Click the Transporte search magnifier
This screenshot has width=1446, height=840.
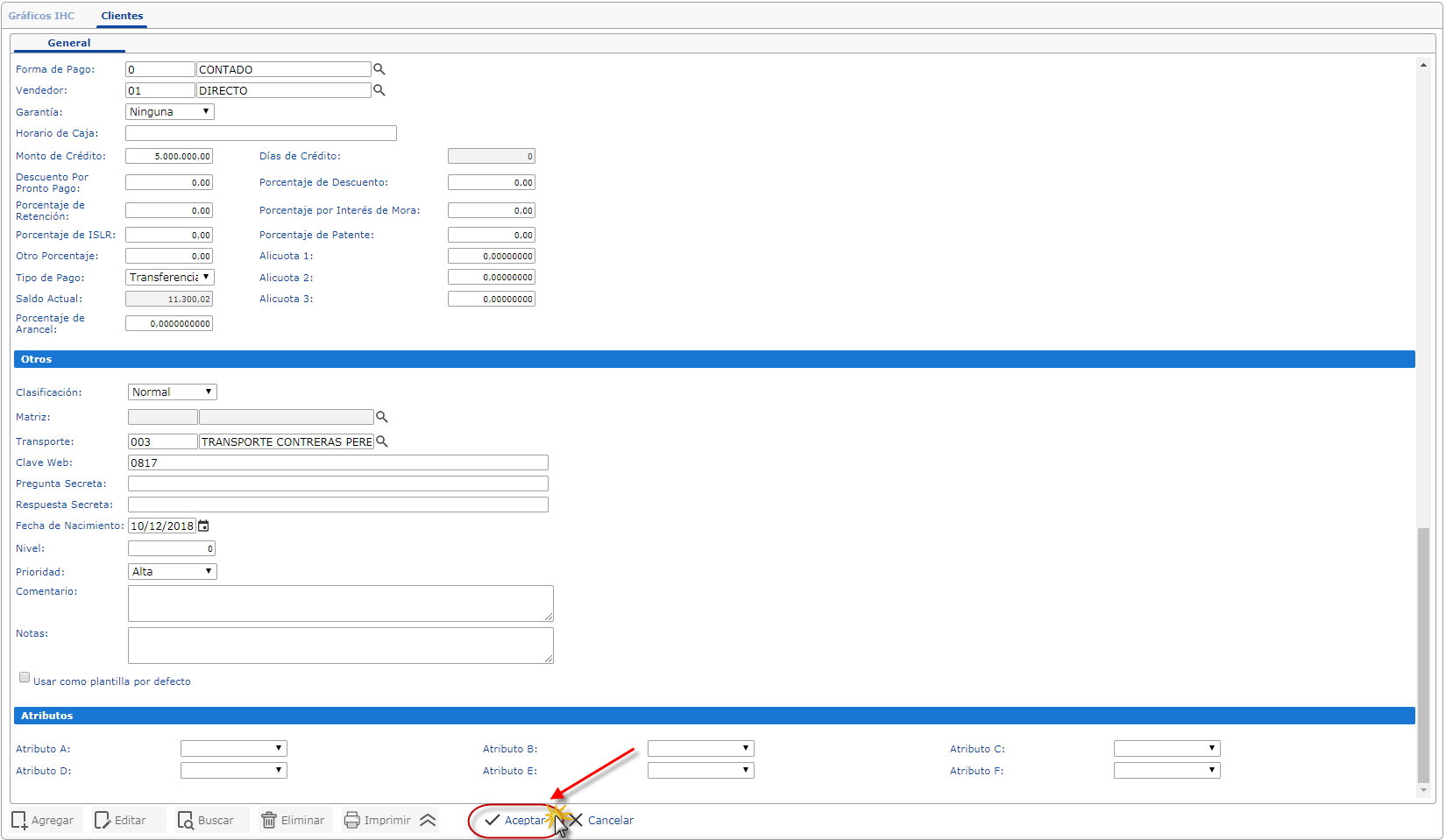coord(382,441)
